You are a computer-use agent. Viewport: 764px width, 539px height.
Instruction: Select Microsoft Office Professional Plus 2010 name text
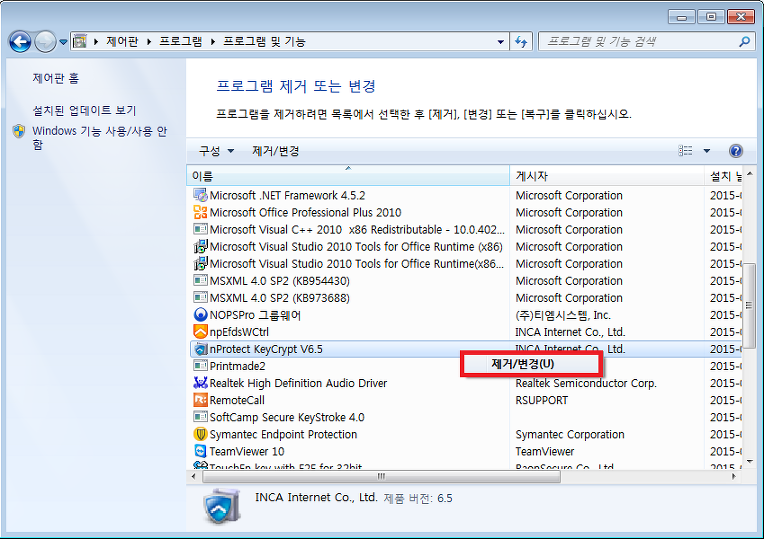click(306, 212)
